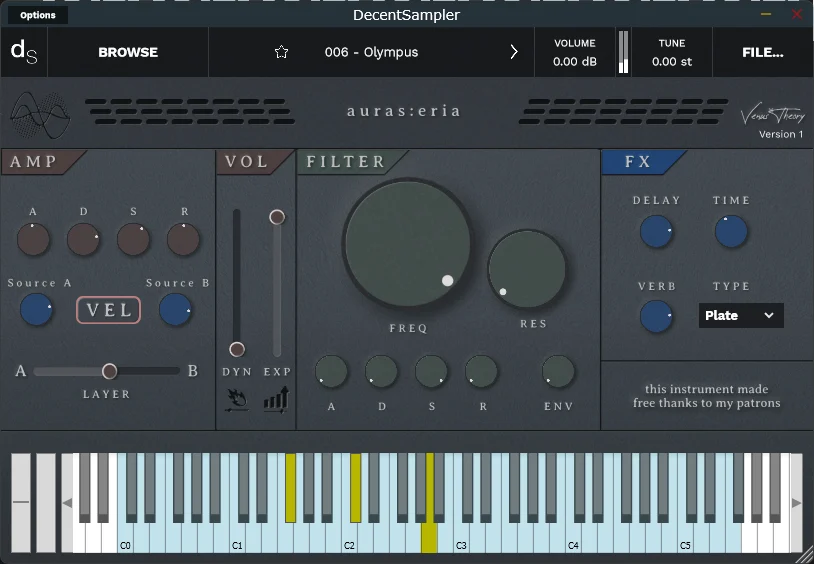Click the FILTER section header
814x564 pixels.
[x=346, y=162]
